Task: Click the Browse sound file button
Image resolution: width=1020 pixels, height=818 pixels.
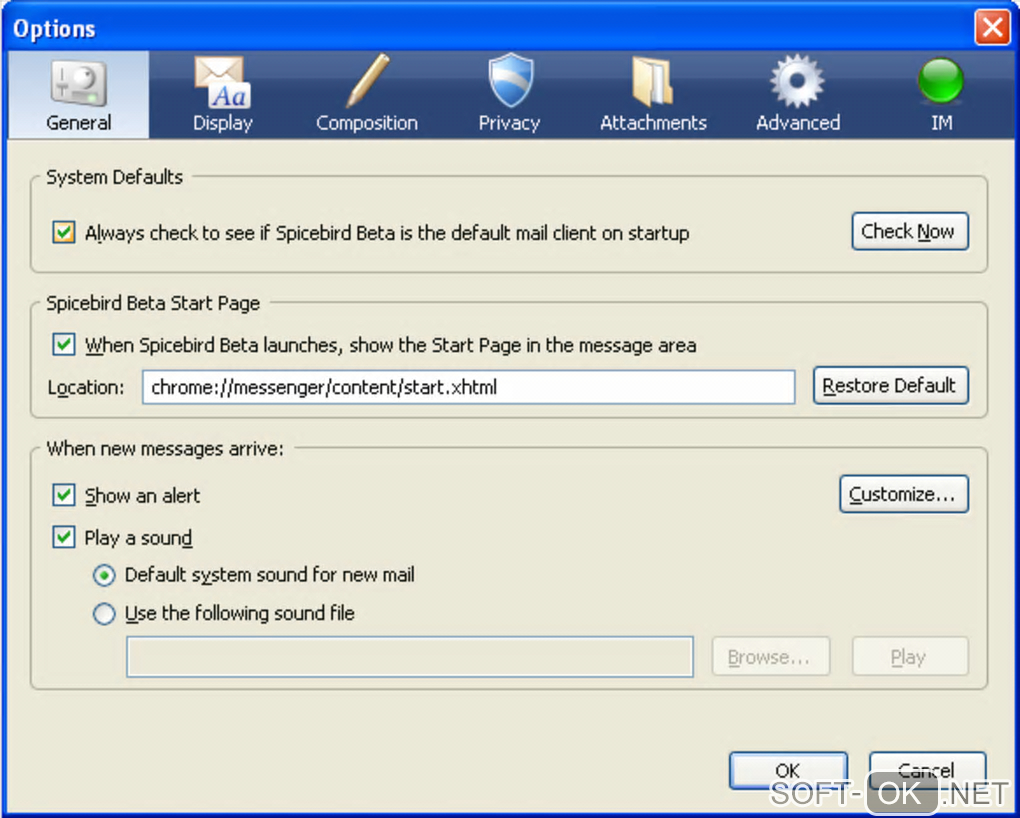Action: [x=771, y=657]
